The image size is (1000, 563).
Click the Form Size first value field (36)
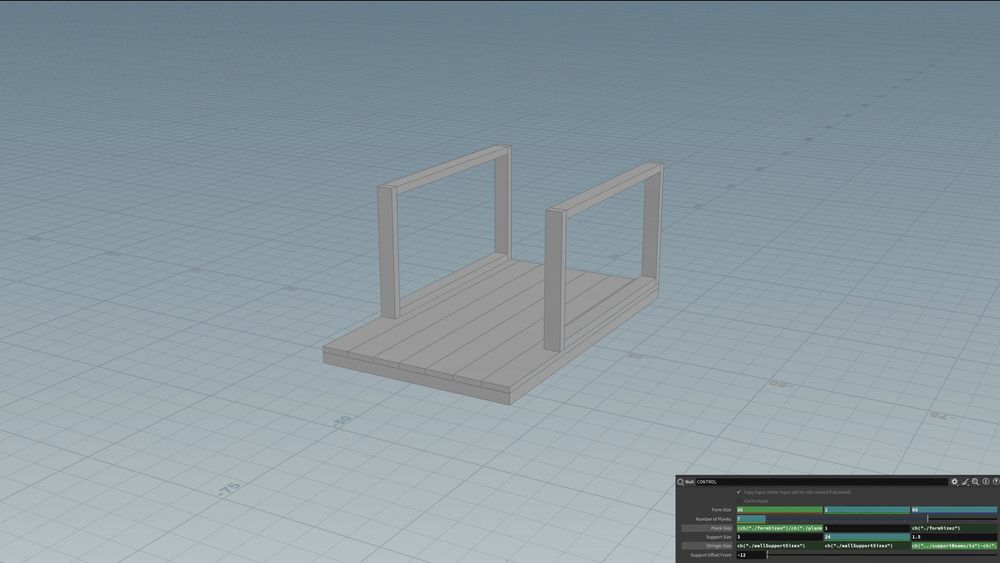click(x=779, y=510)
